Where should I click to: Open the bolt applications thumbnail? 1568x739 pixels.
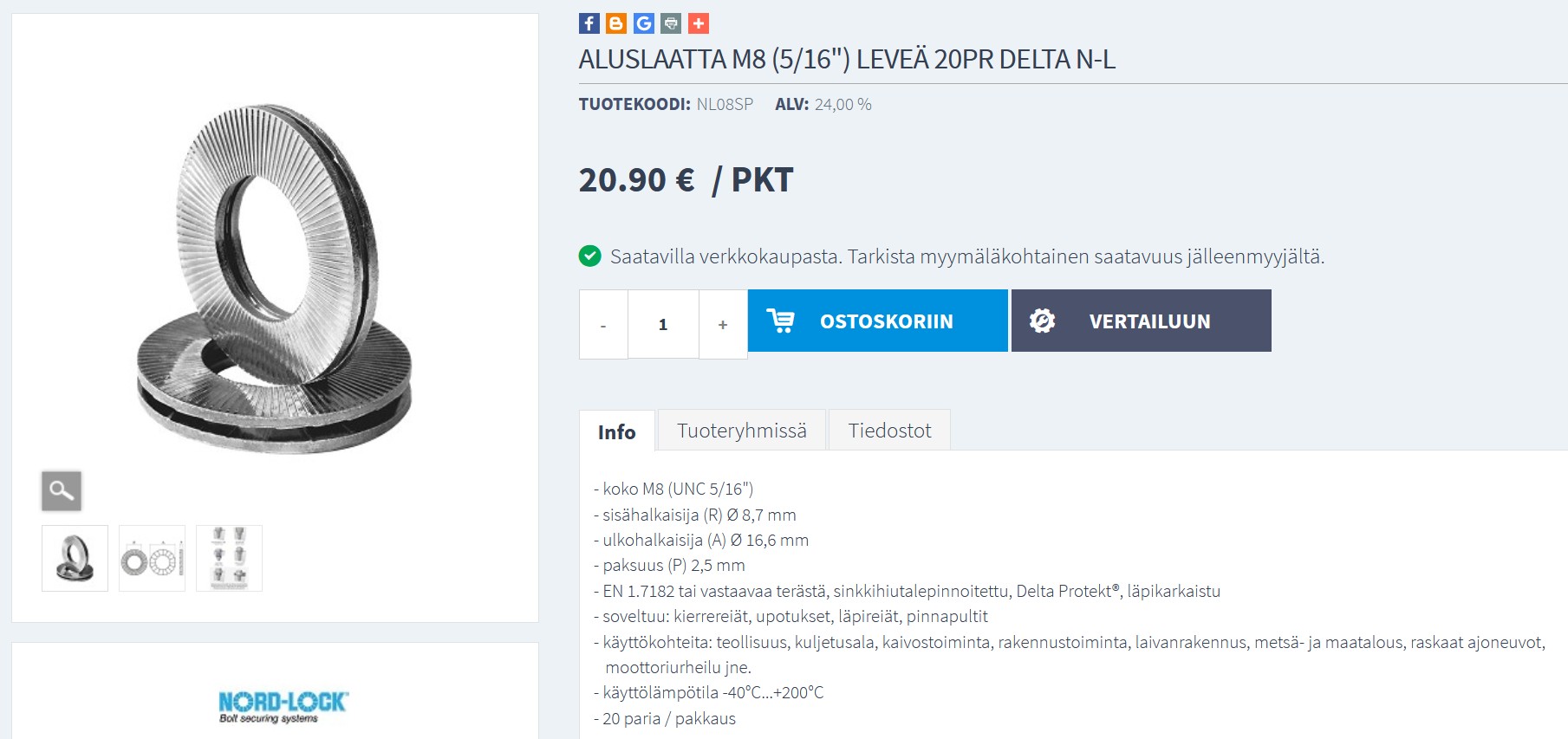coord(229,559)
